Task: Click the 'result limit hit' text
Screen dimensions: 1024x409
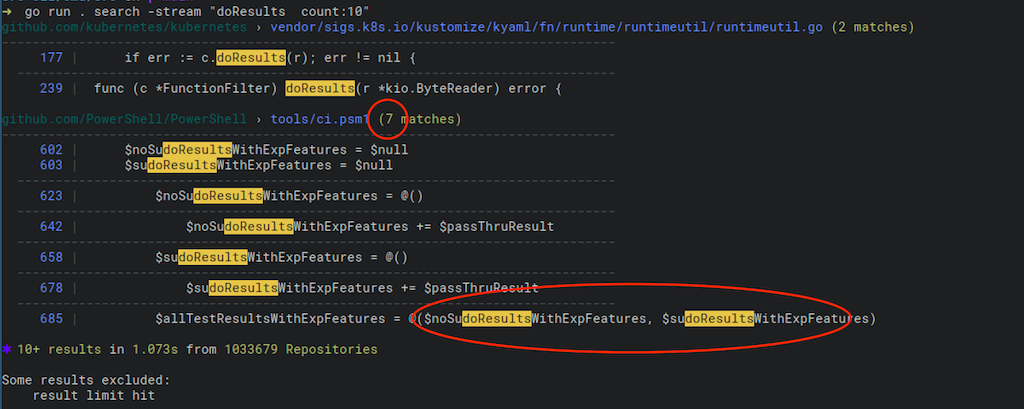Action: [93, 396]
